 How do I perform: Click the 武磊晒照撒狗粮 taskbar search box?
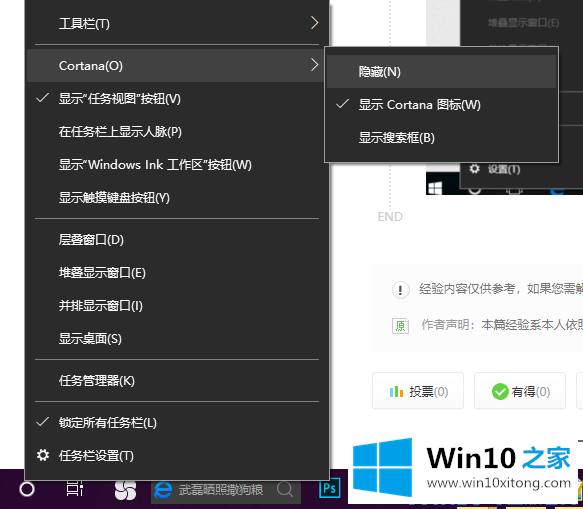226,490
